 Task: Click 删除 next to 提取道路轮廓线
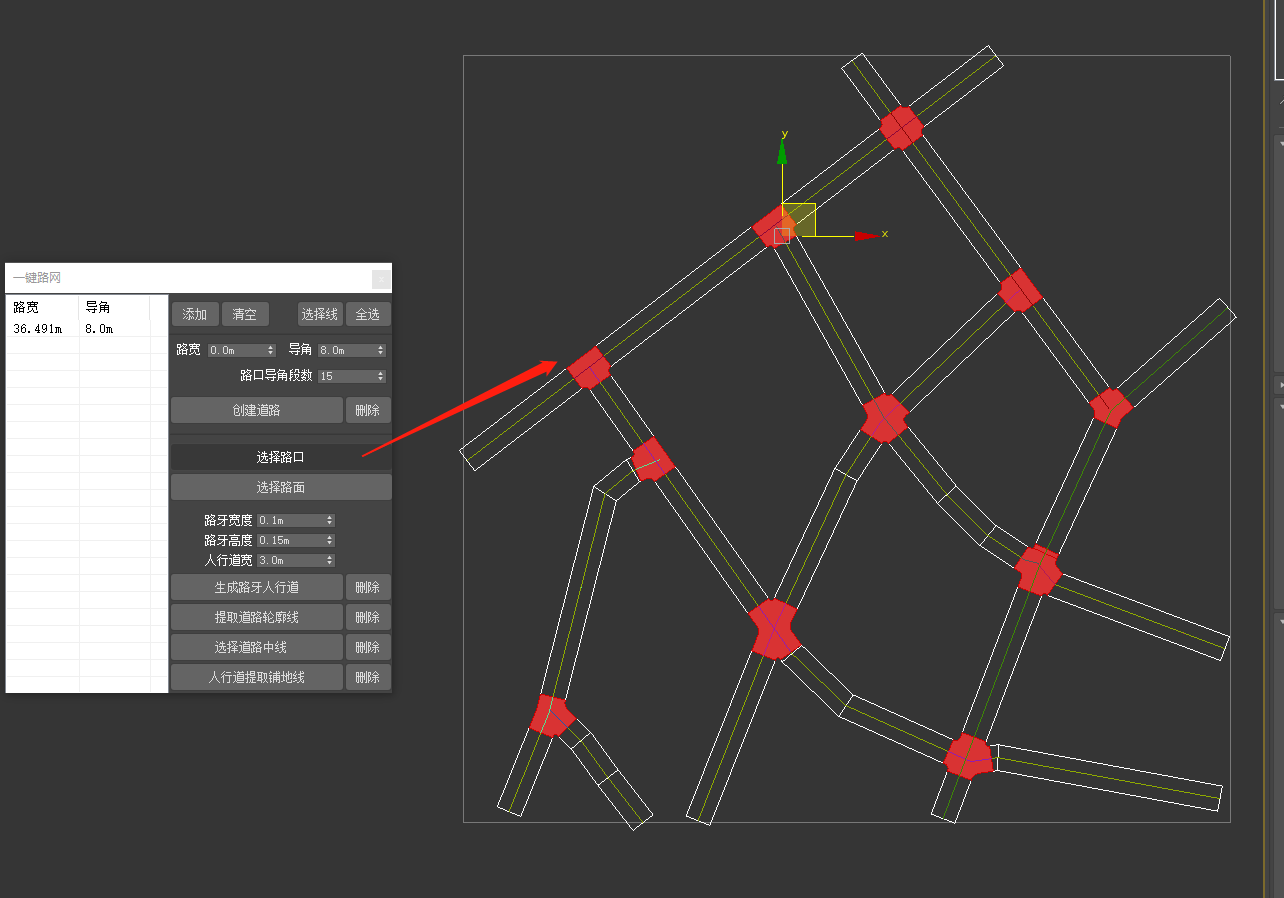(368, 617)
